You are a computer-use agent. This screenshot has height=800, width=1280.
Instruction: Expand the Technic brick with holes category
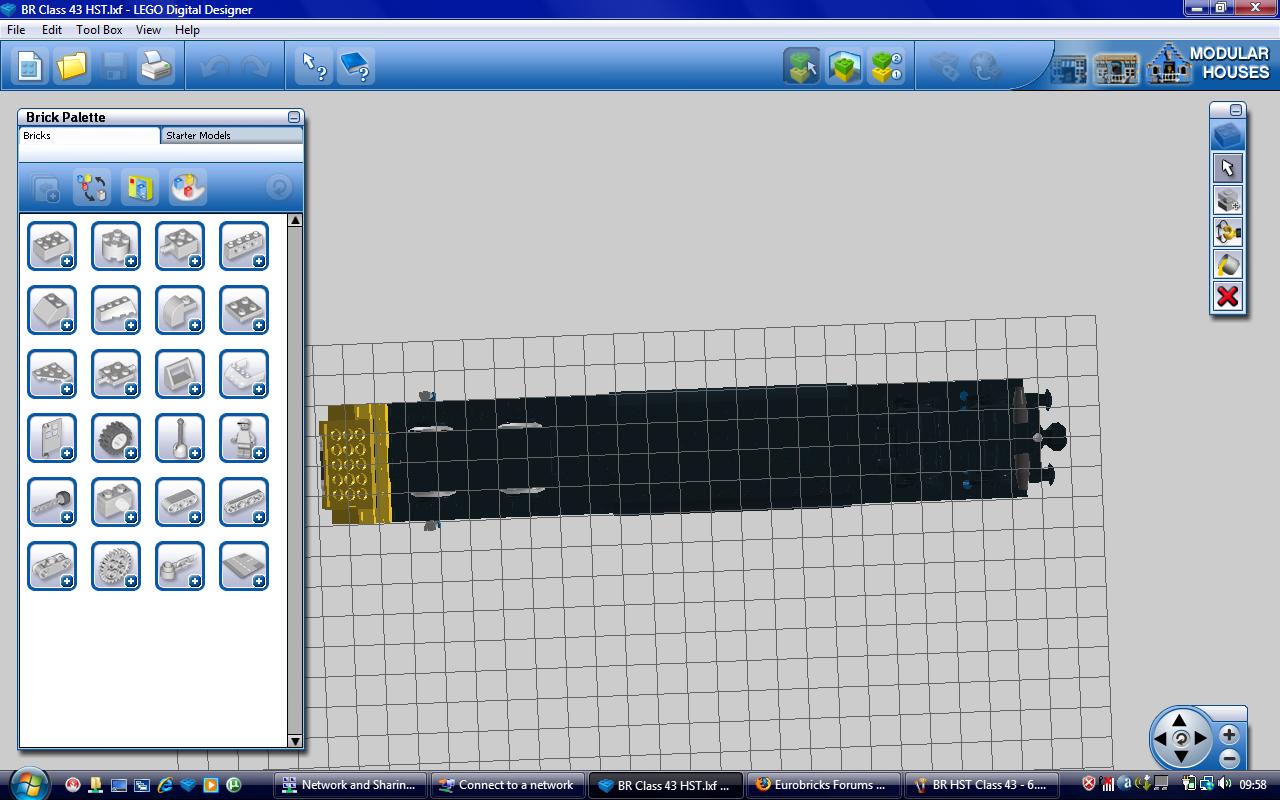tap(244, 246)
